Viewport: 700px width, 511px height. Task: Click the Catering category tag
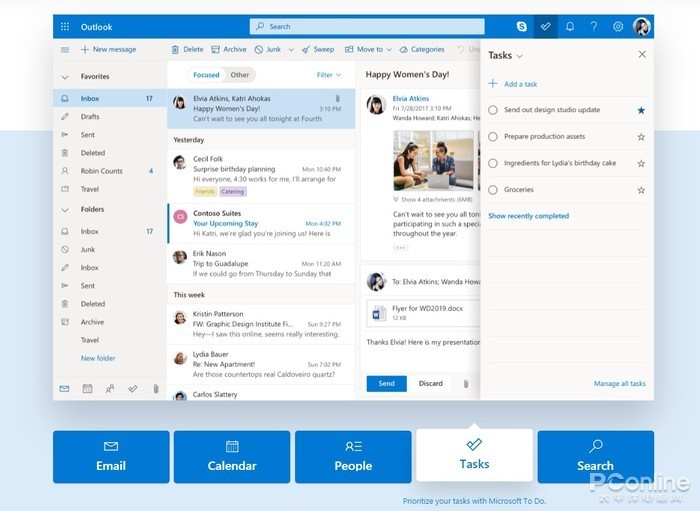pyautogui.click(x=233, y=191)
